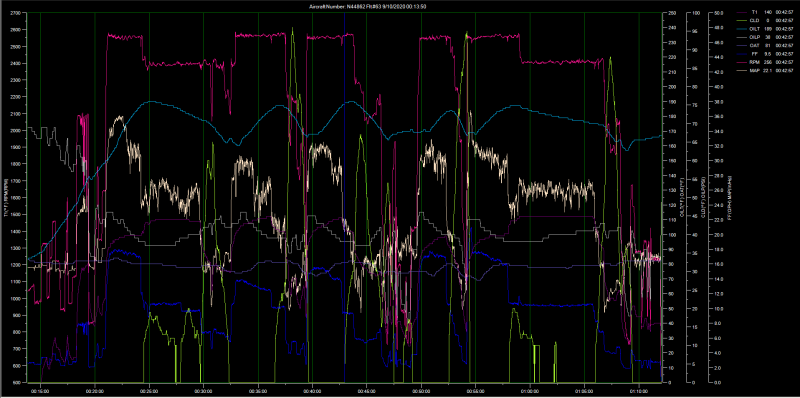Click the MAP value 22.1 in legend
The width and height of the screenshot is (800, 398).
point(767,70)
